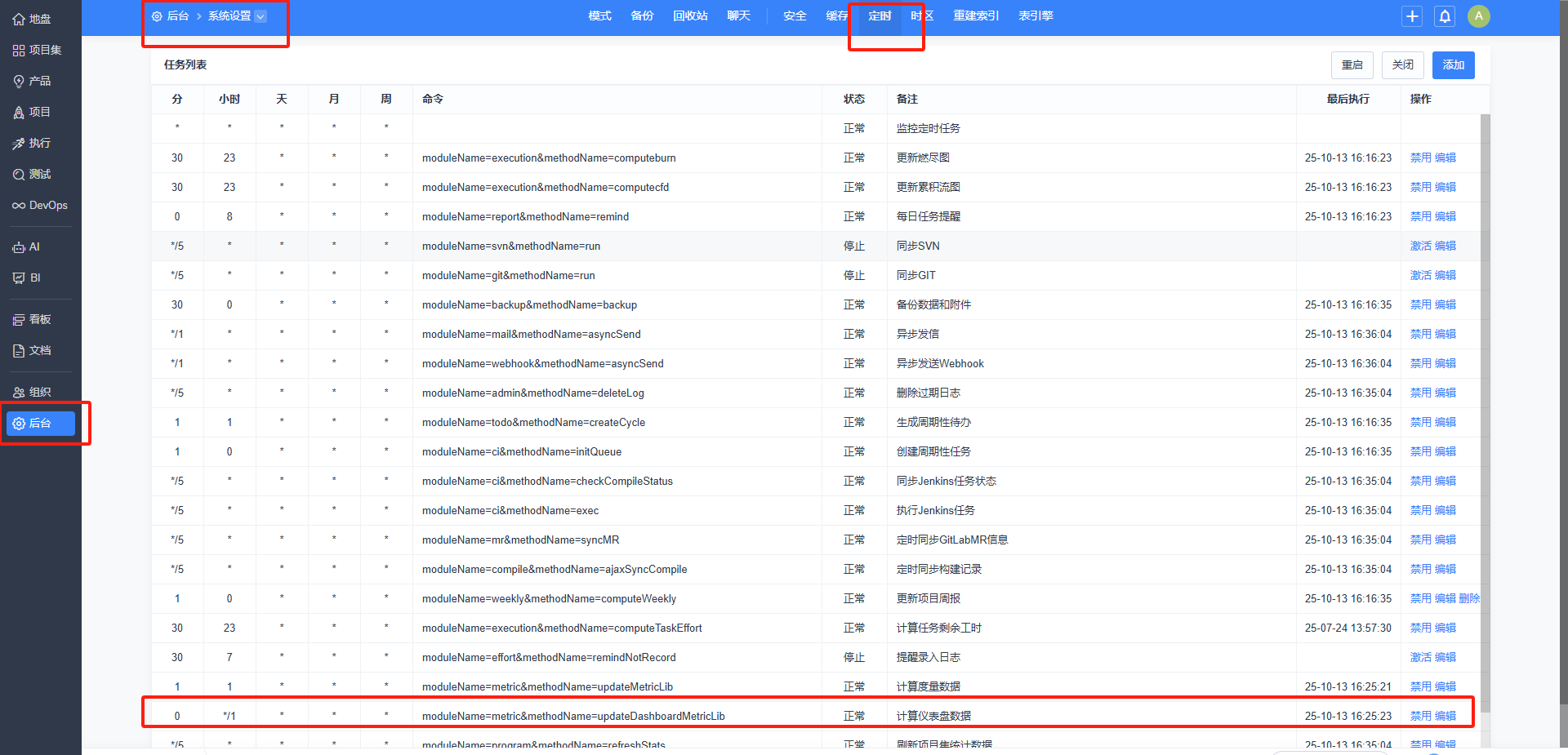This screenshot has width=1568, height=755.
Task: Go to 产品 product section icon
Action: click(19, 82)
